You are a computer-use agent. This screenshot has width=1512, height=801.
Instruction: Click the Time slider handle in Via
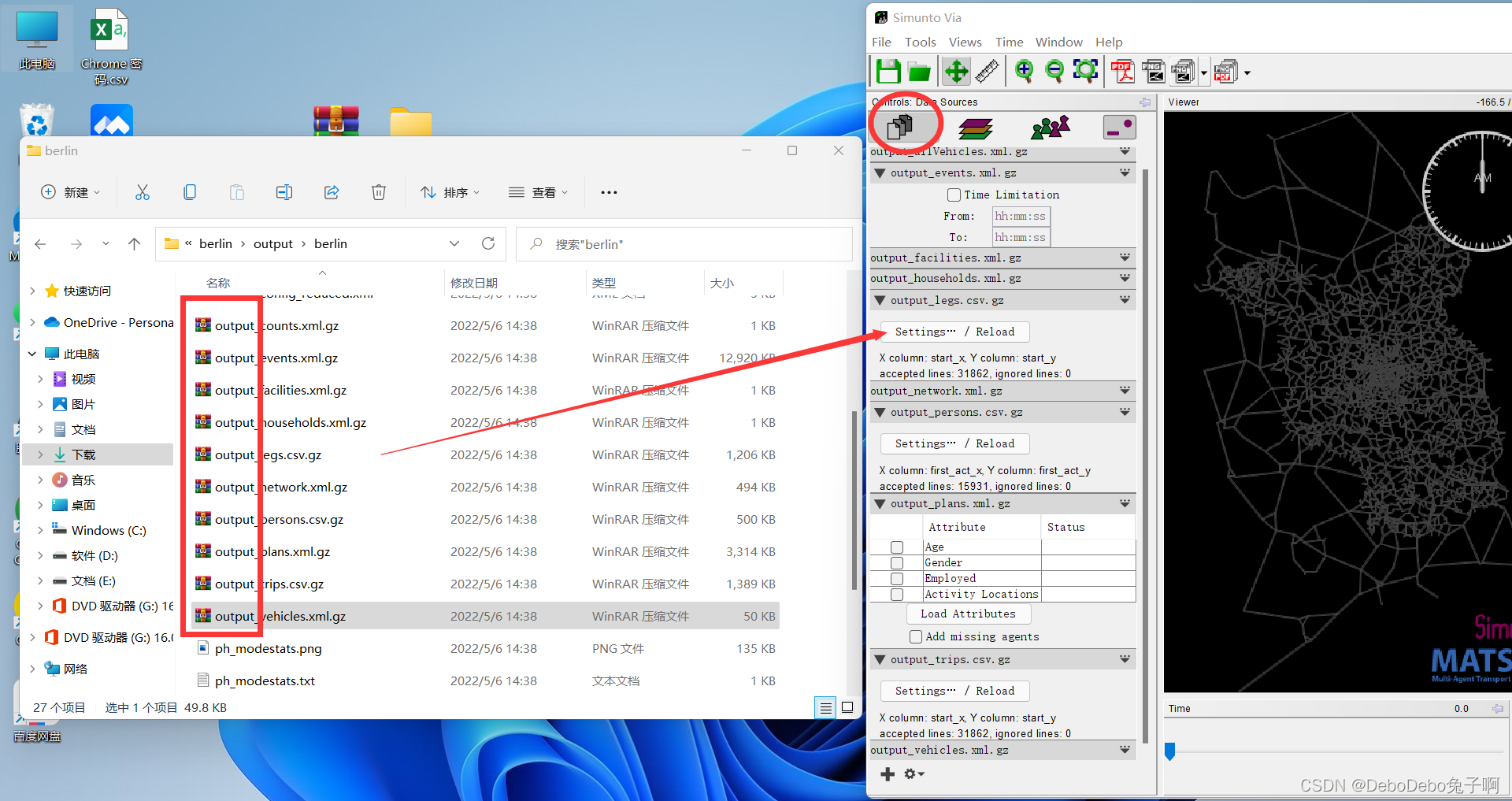click(1169, 751)
